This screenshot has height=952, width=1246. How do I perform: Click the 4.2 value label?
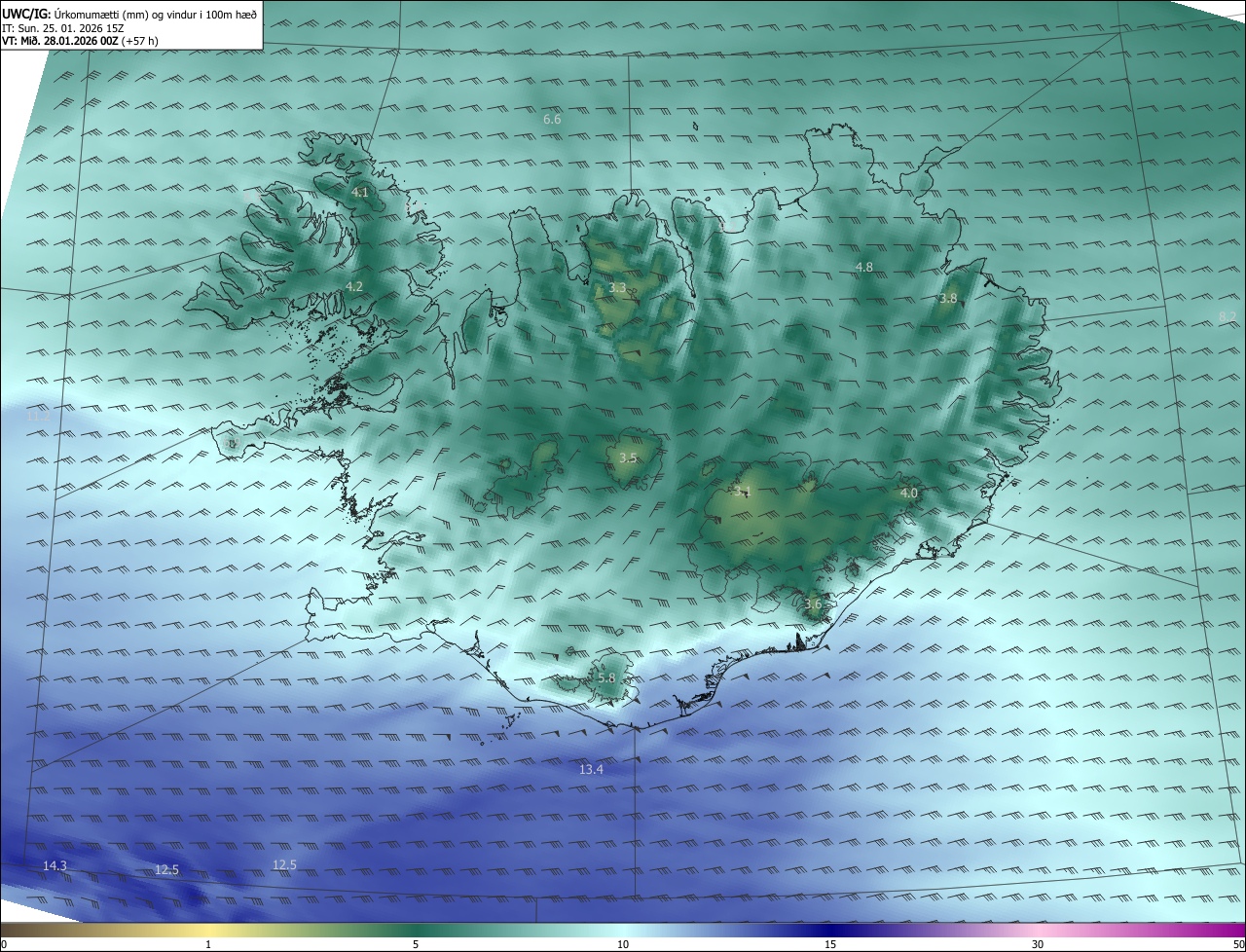(354, 285)
